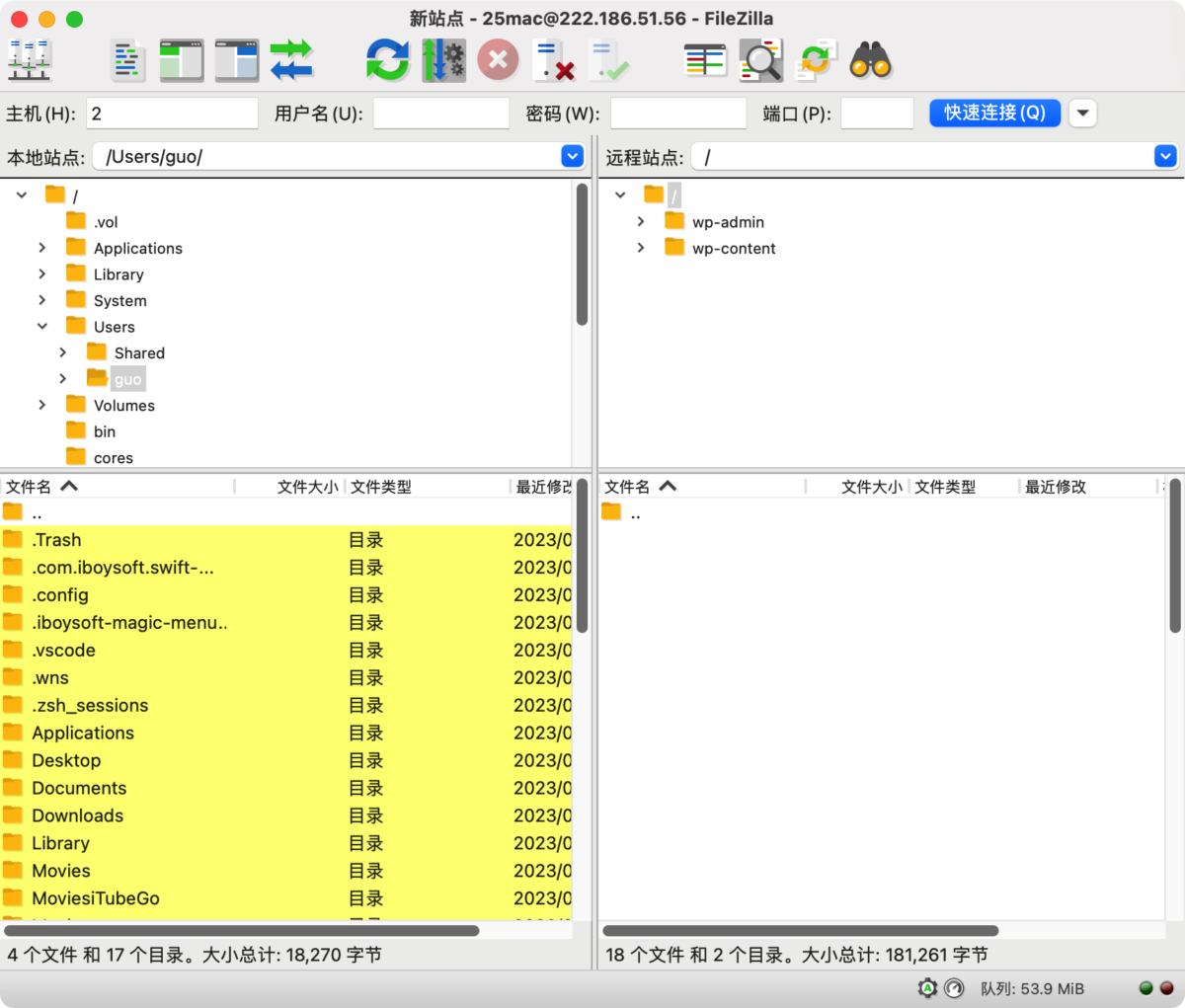The height and width of the screenshot is (1008, 1185).
Task: Sort local files by 文件类型 column
Action: point(428,487)
